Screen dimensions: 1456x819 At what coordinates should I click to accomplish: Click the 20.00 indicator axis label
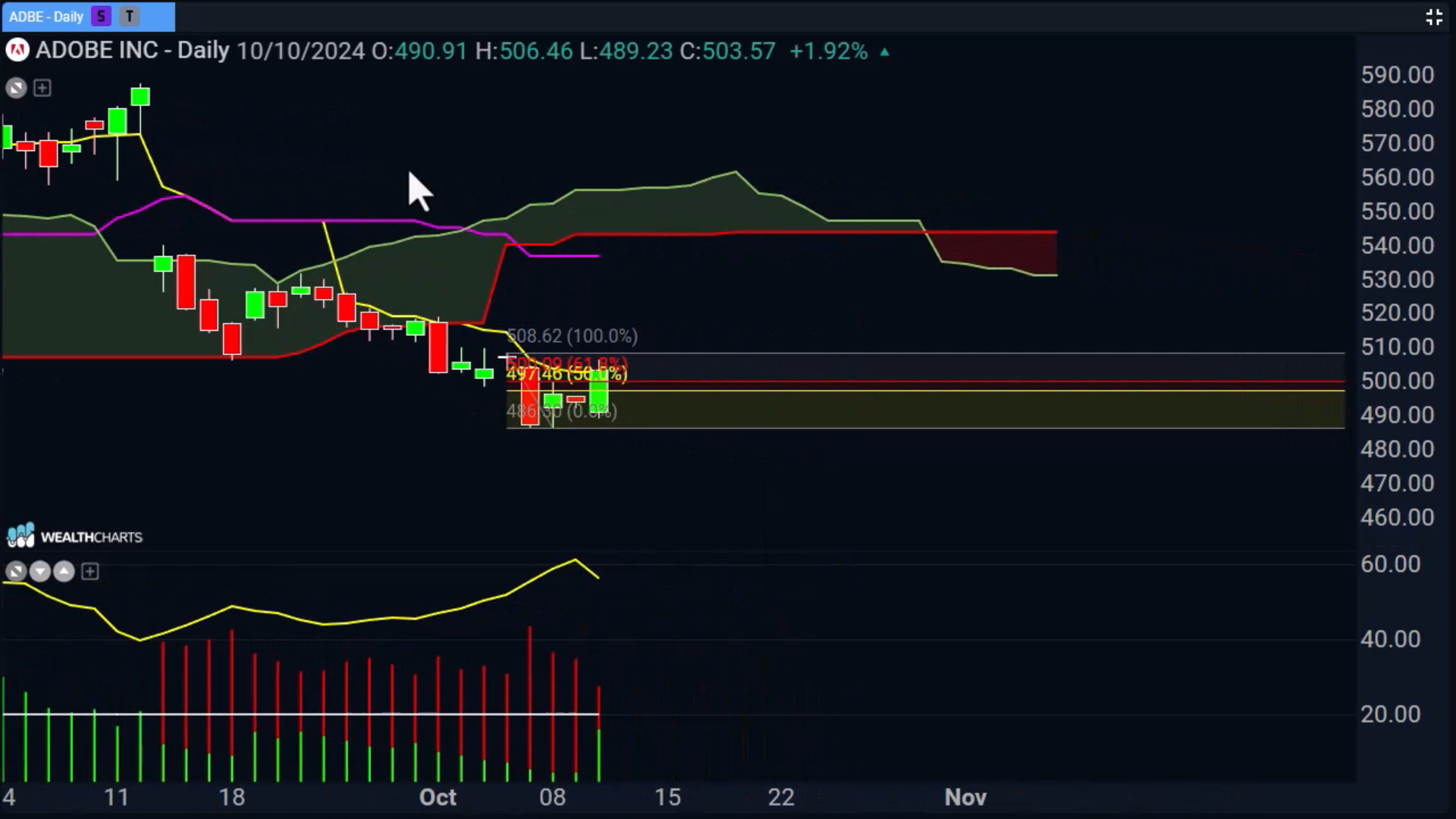pos(1391,714)
